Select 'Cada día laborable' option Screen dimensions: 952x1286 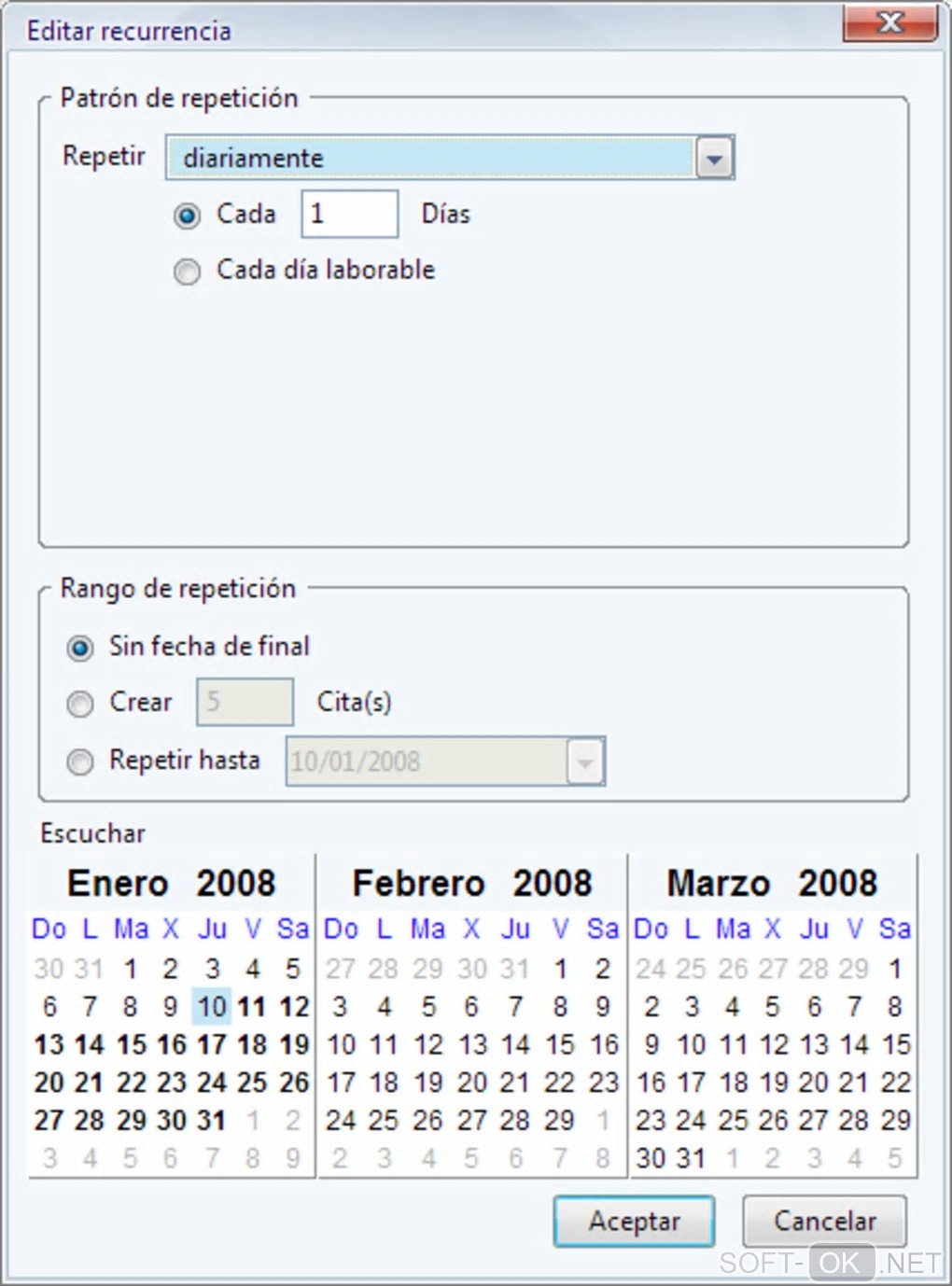point(188,272)
